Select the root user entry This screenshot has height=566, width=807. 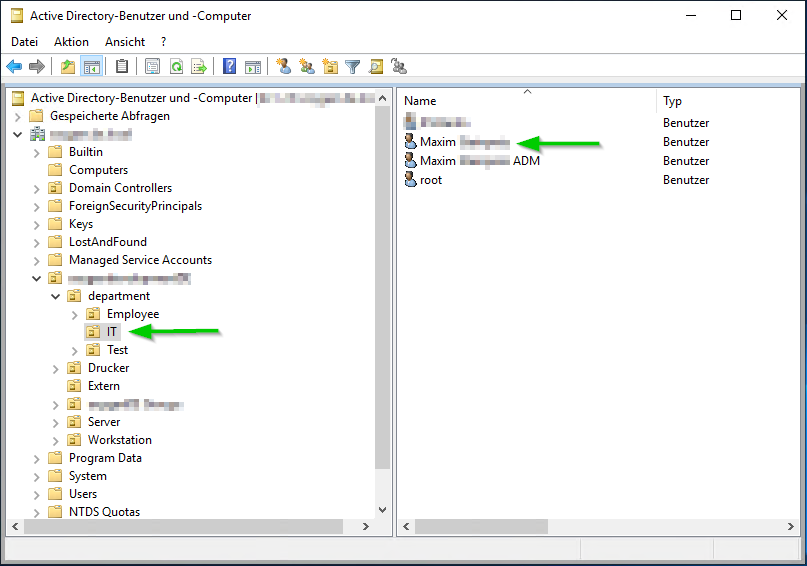click(x=431, y=180)
